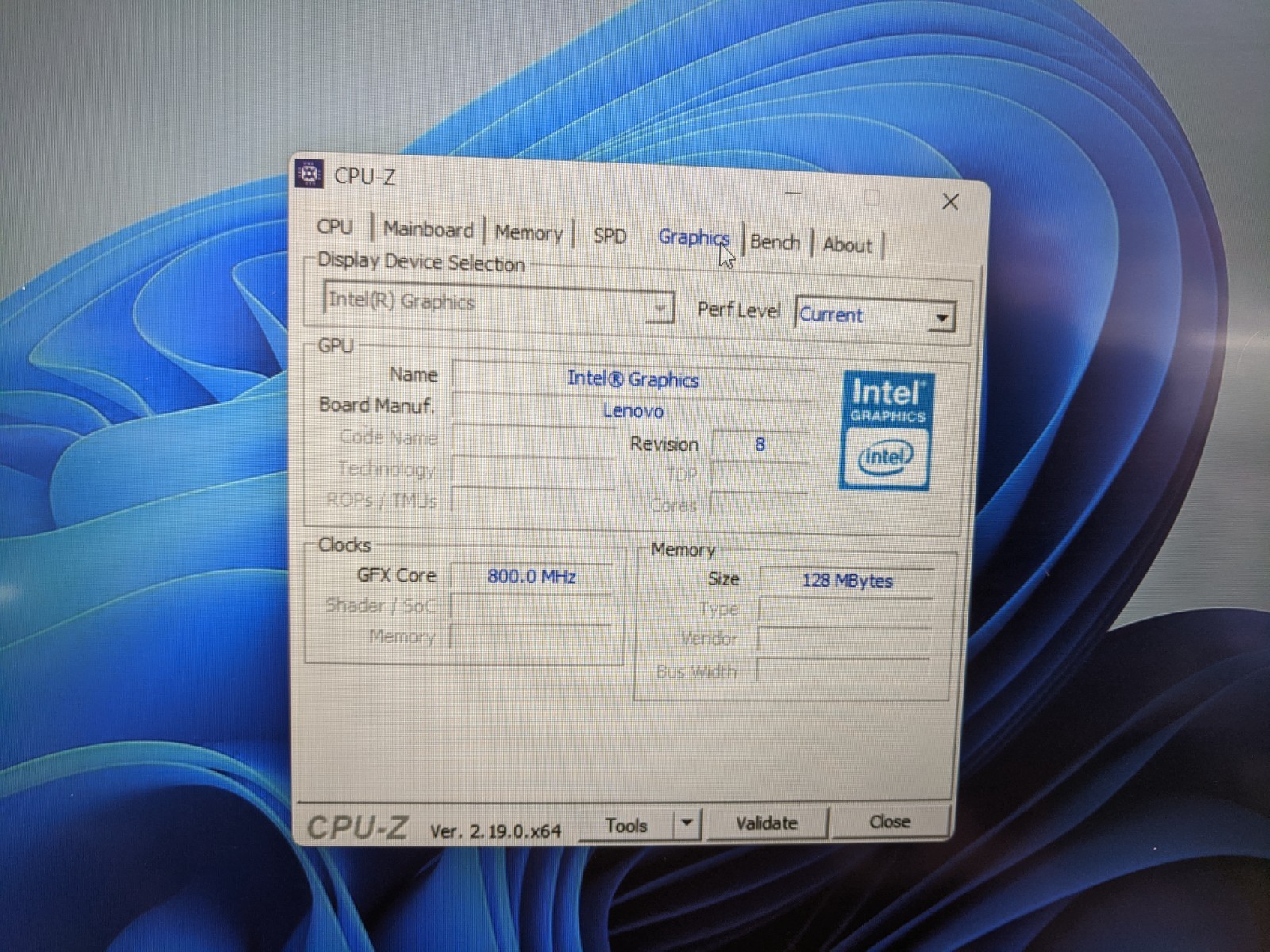Click the empty Shader / SoC clock field
The image size is (1270, 952).
tap(530, 607)
